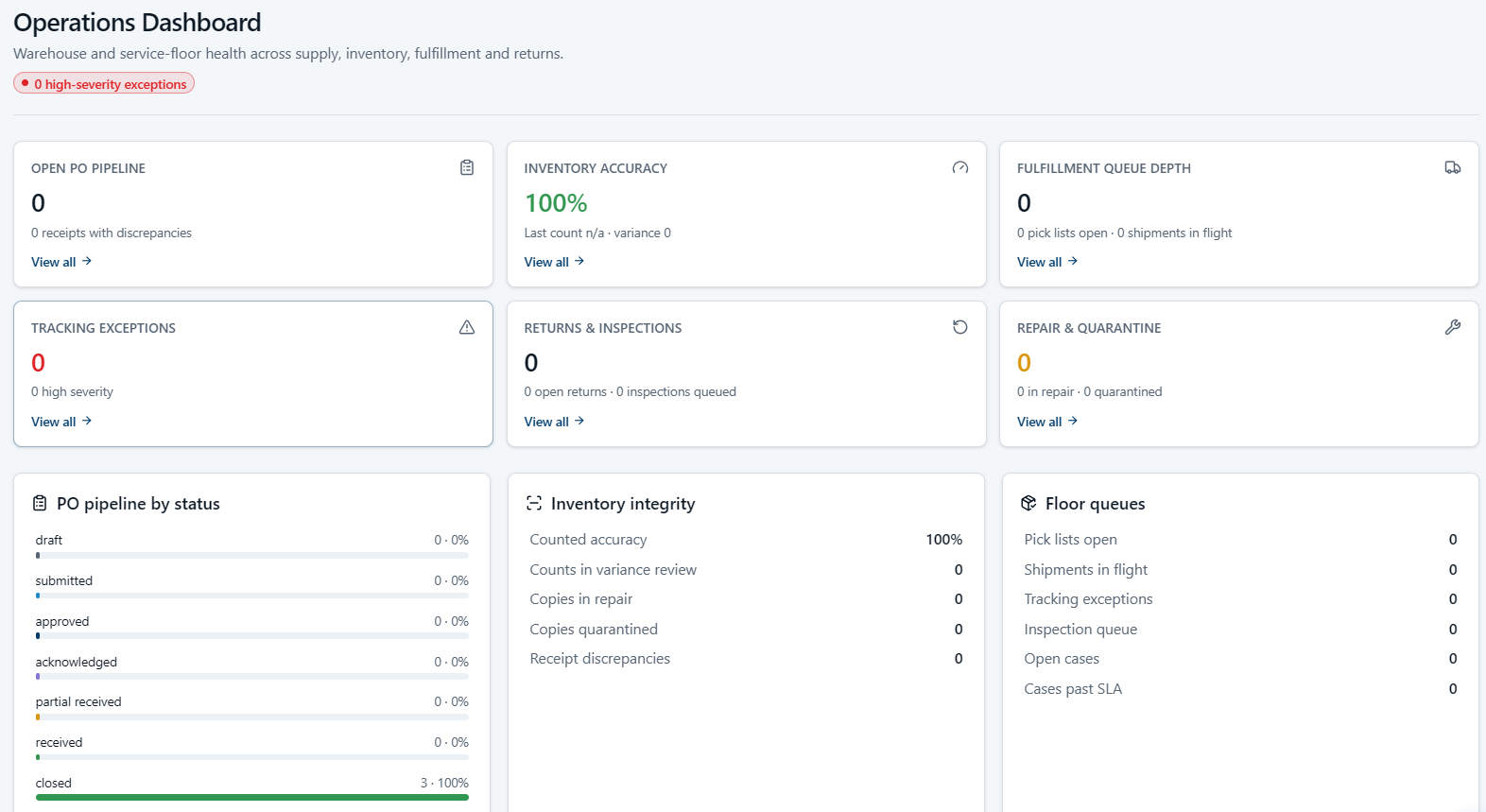1486x812 pixels.
Task: Select the Pick lists open row
Action: [x=1240, y=540]
